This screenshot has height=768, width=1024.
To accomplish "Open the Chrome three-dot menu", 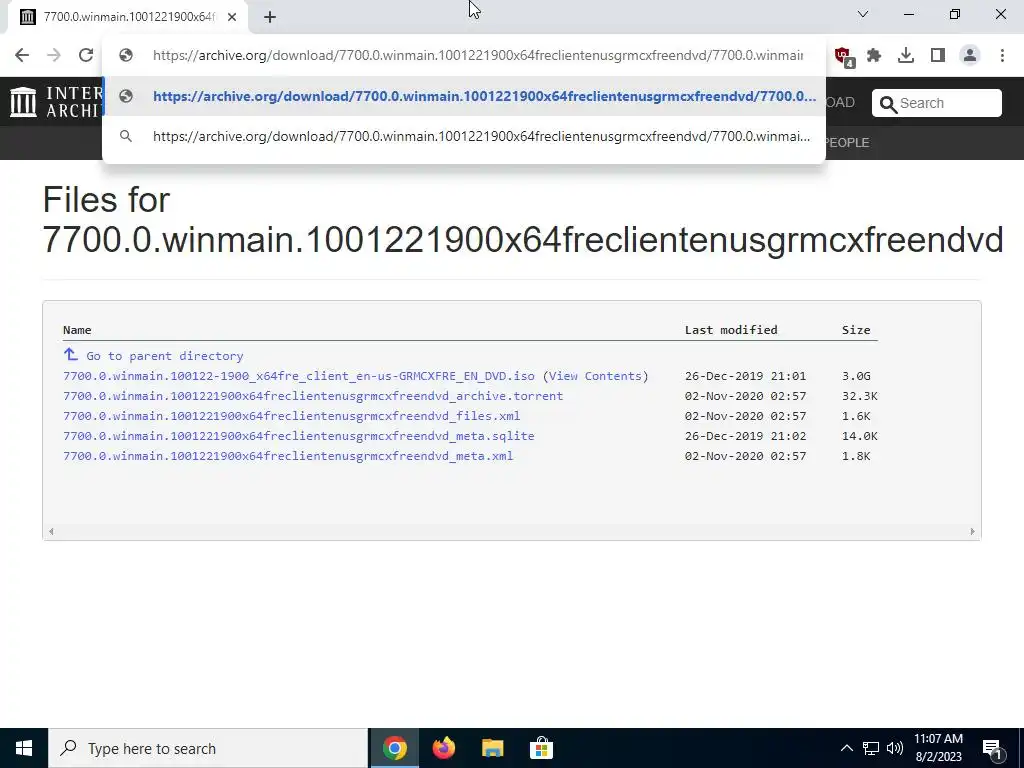I will 1002,56.
